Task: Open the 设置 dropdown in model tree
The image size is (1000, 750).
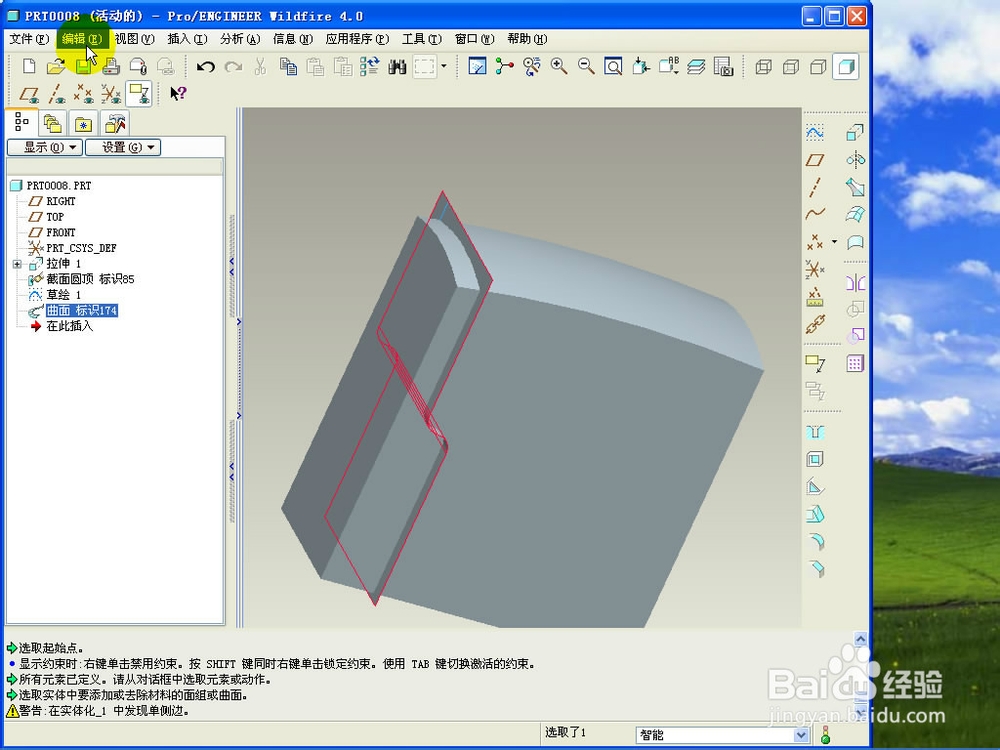Action: pyautogui.click(x=123, y=147)
